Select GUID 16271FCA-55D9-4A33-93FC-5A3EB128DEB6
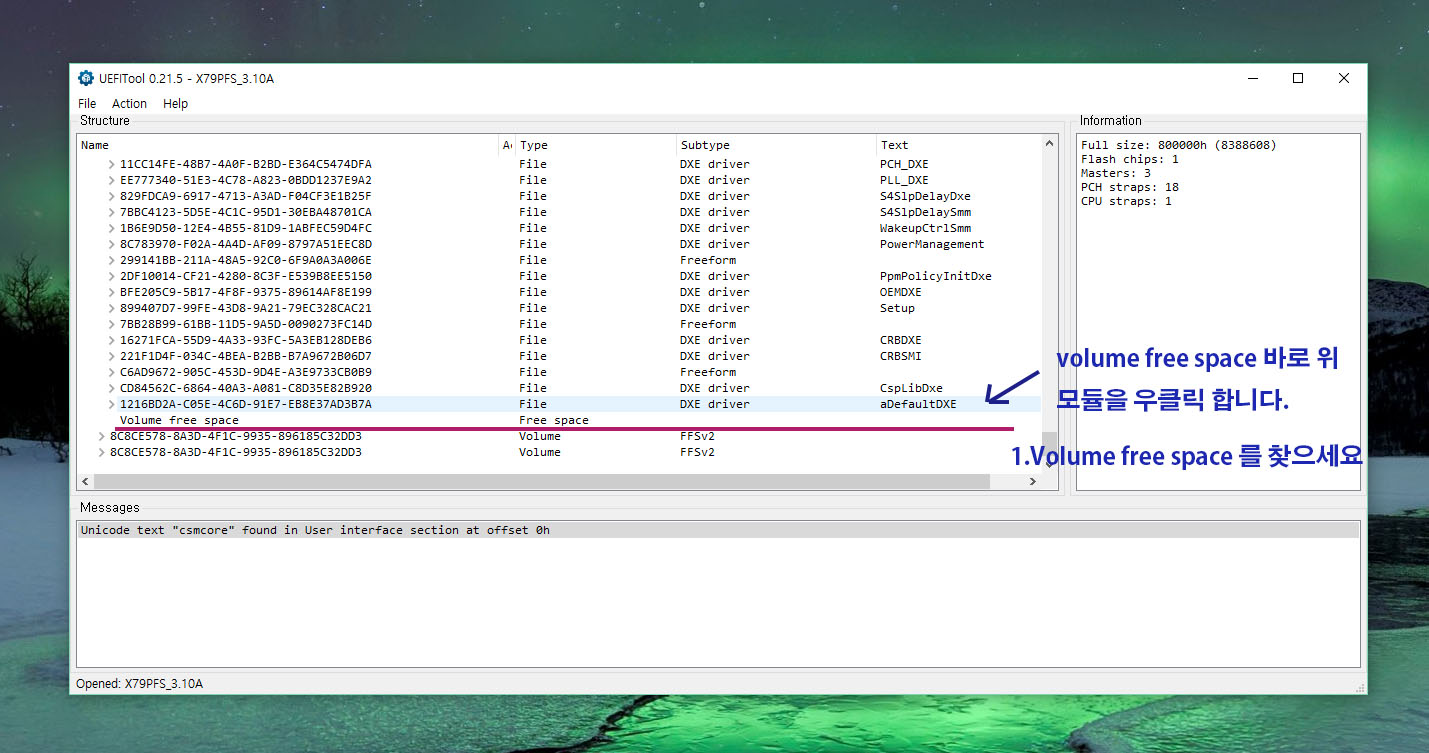 246,340
